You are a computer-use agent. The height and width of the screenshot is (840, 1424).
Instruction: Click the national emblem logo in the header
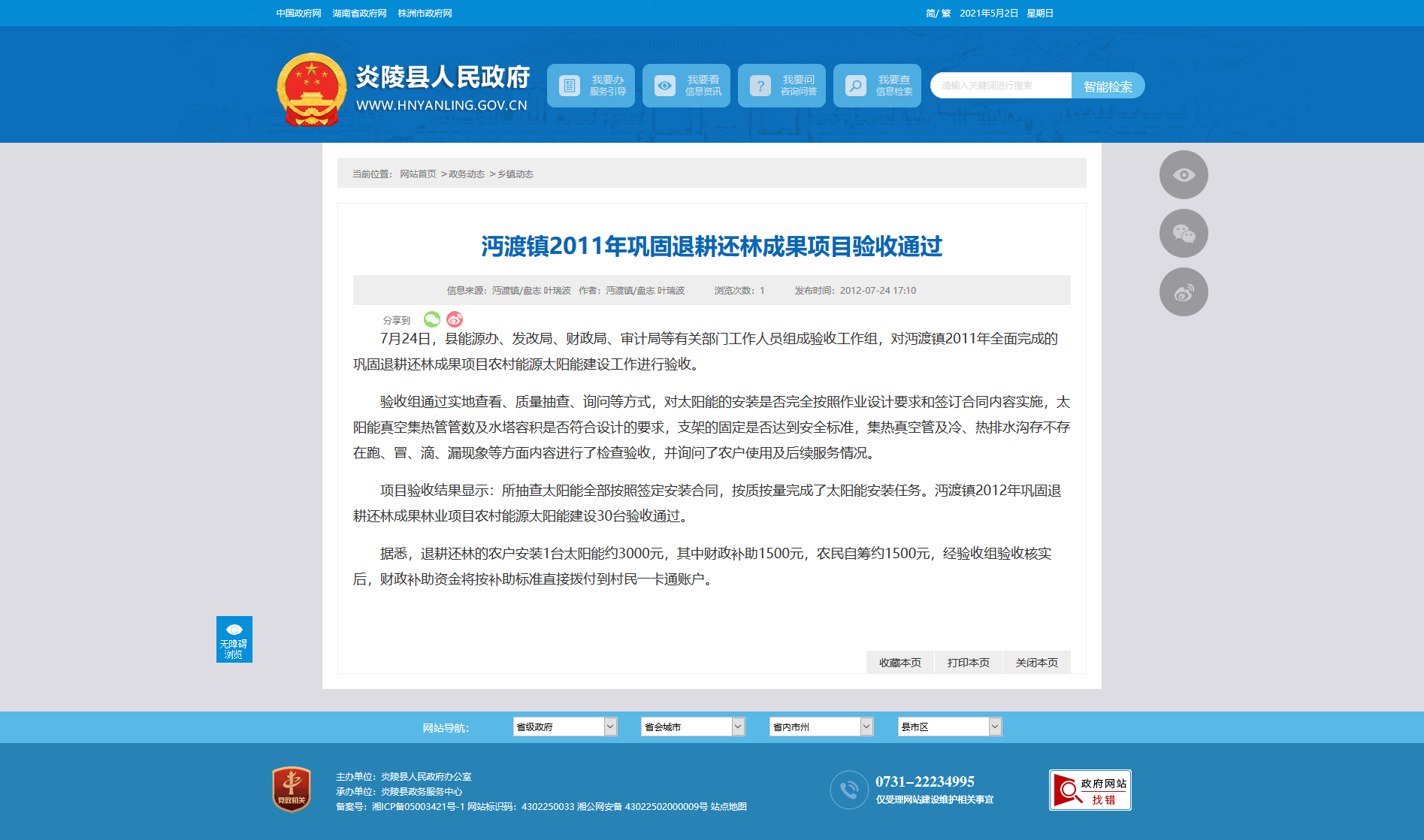click(311, 90)
